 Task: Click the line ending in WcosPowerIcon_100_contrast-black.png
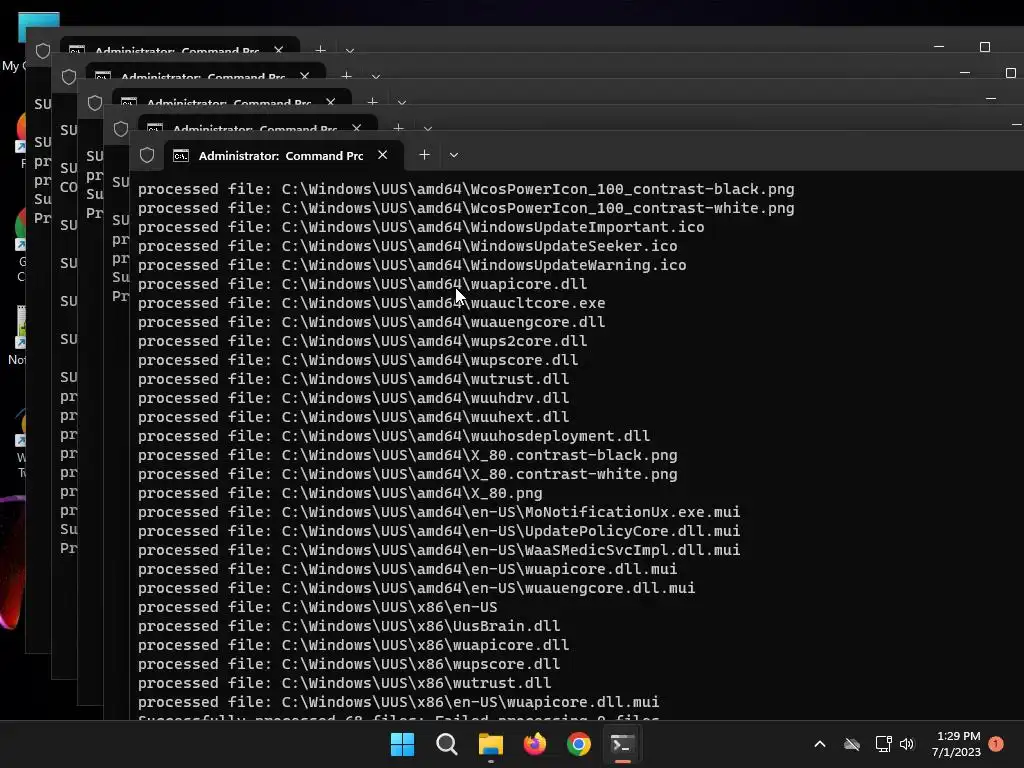[466, 189]
